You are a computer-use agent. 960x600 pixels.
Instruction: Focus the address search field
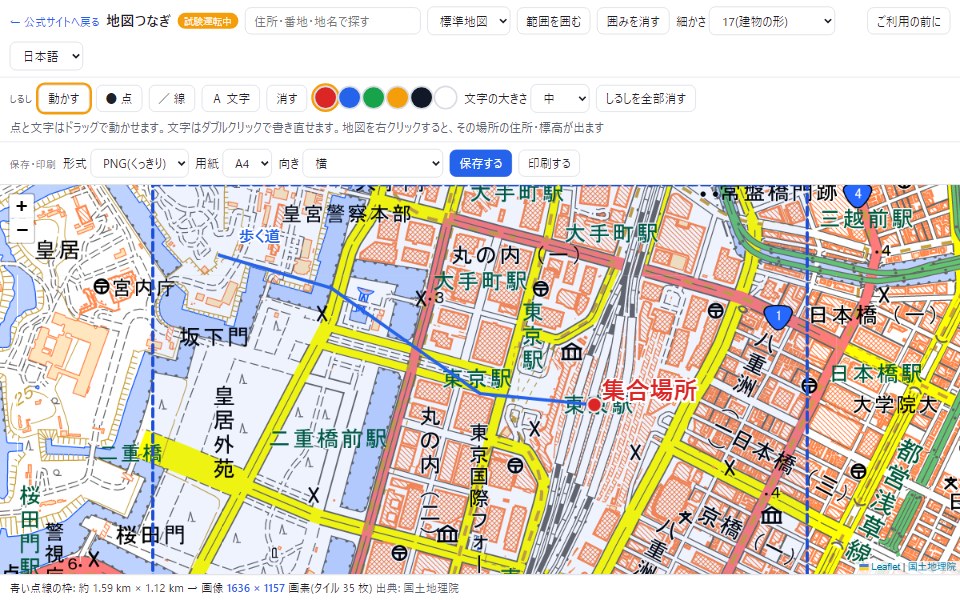click(333, 21)
